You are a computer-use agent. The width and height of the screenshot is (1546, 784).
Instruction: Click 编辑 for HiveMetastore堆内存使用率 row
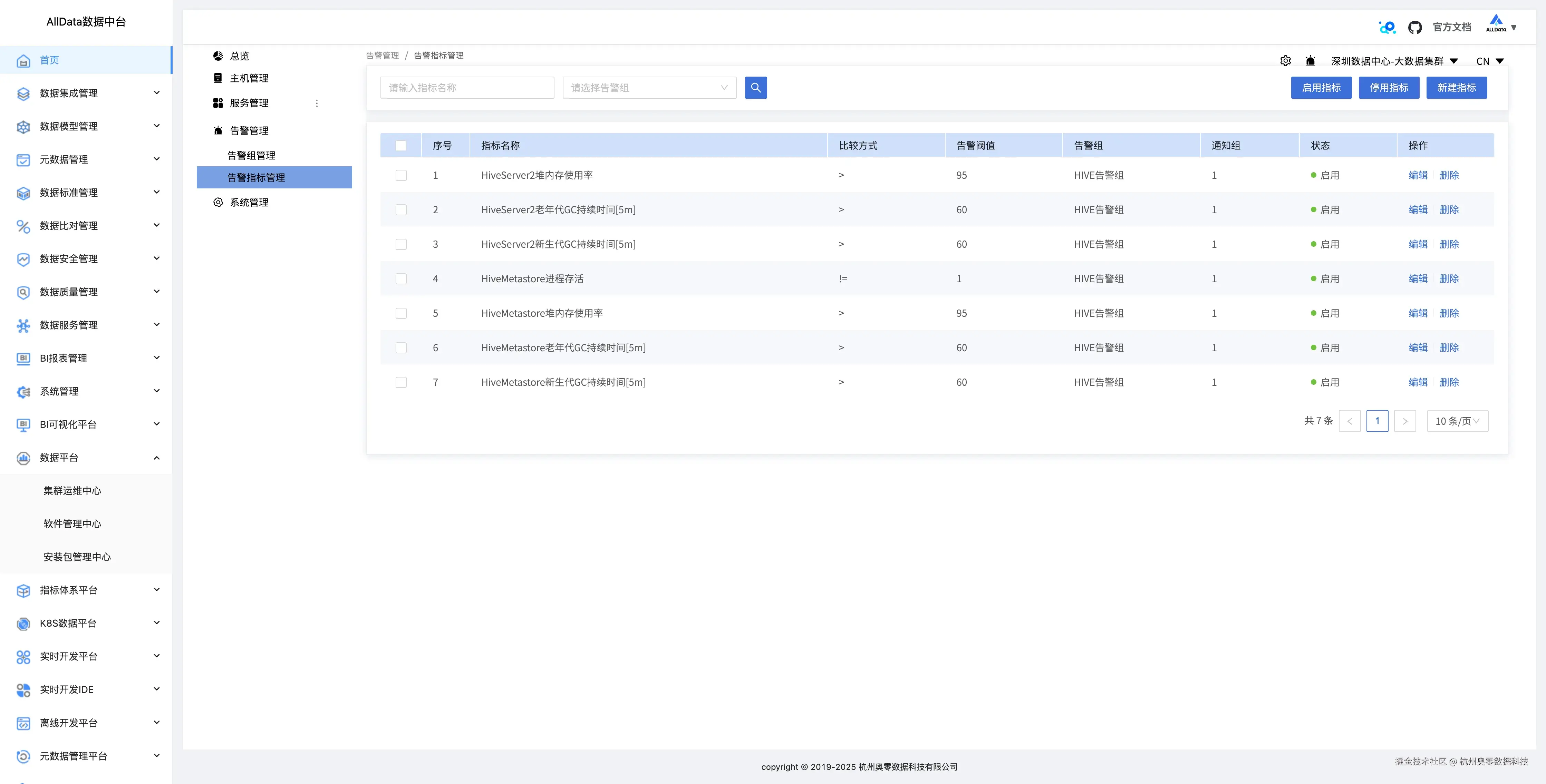coord(1418,313)
